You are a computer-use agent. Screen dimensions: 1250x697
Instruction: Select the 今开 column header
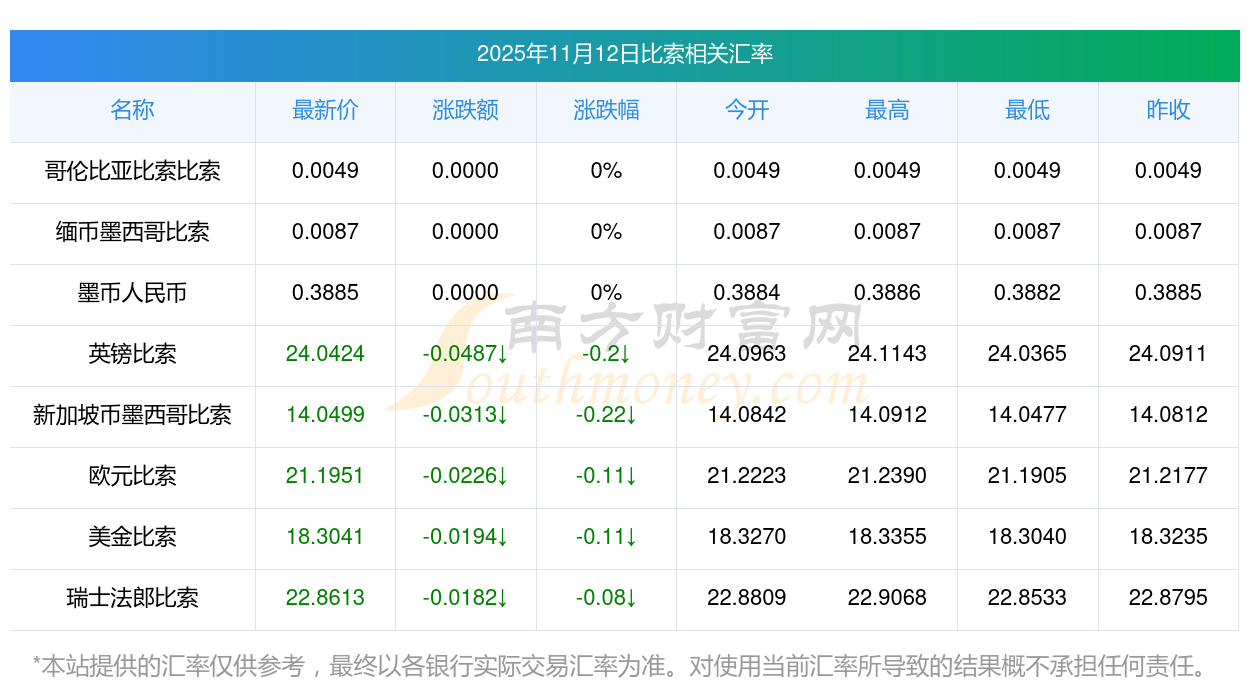pos(747,110)
